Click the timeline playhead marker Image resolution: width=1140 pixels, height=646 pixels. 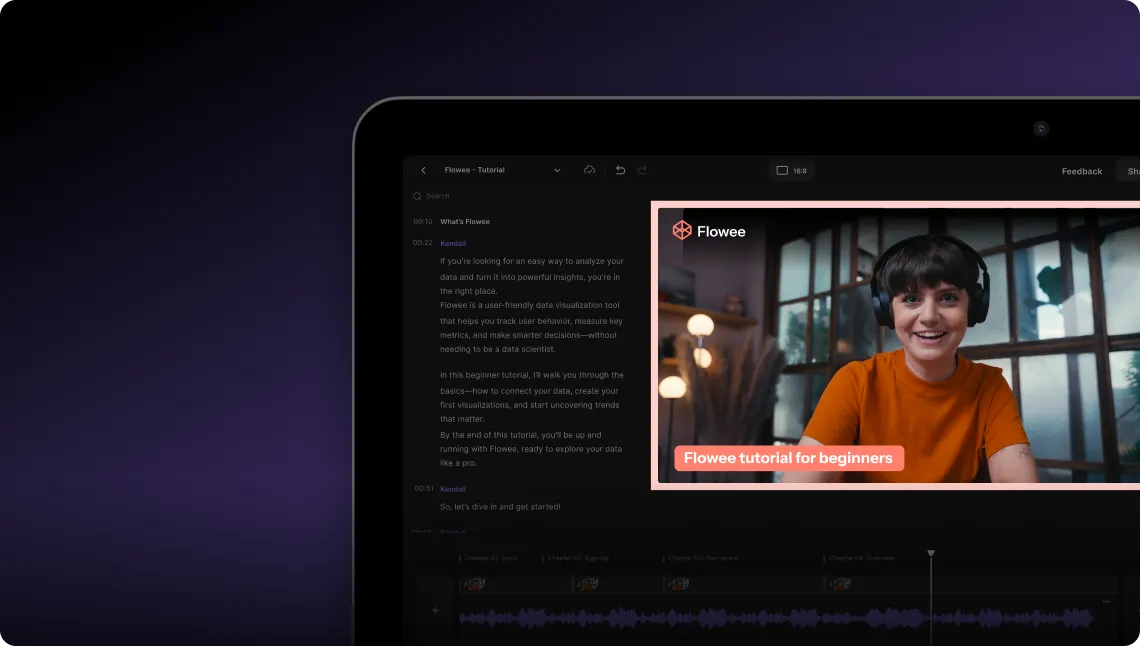931,554
